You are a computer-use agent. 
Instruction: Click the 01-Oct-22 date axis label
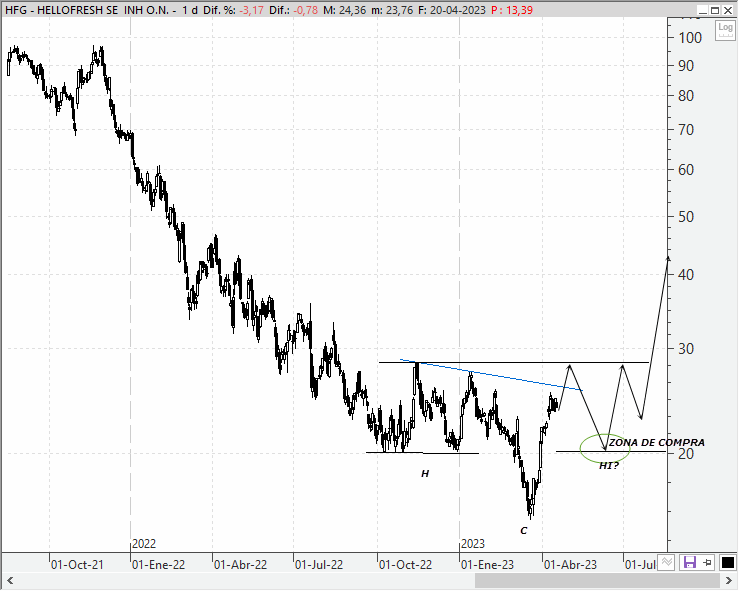405,564
